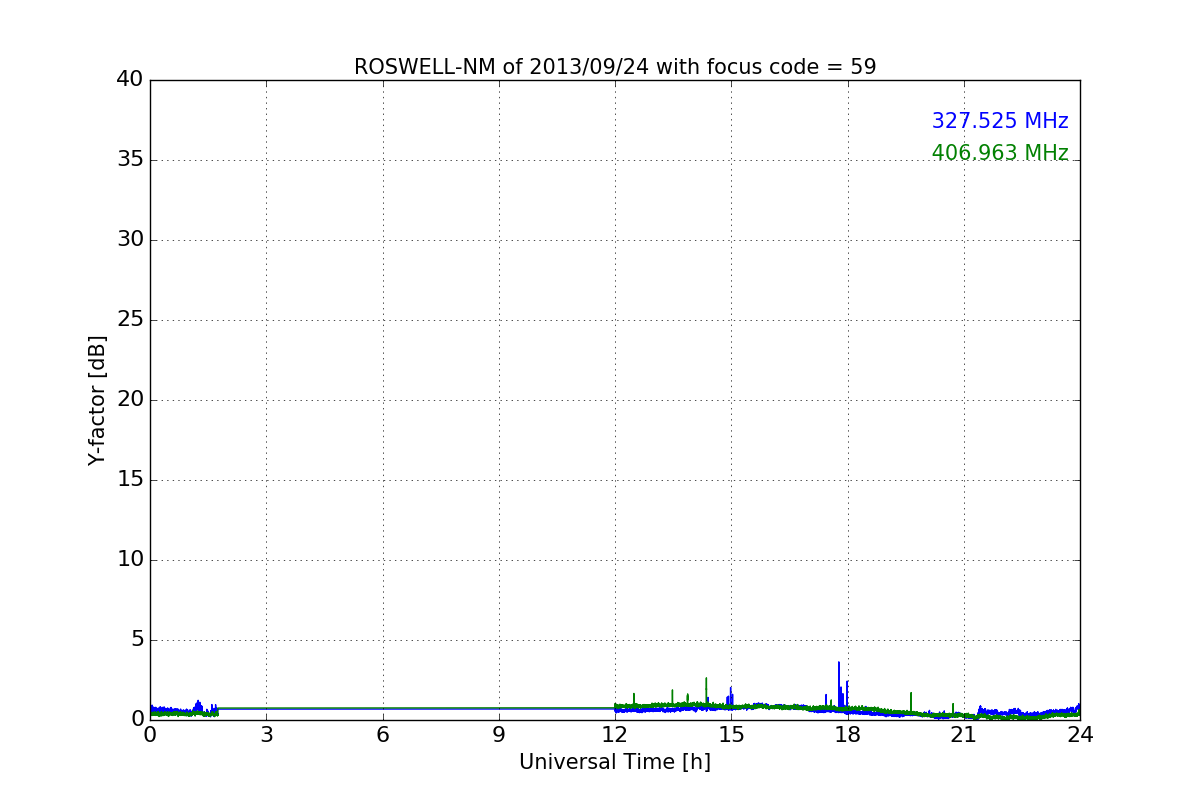
Task: Click the green spike just before 15 hours
Action: 706,690
